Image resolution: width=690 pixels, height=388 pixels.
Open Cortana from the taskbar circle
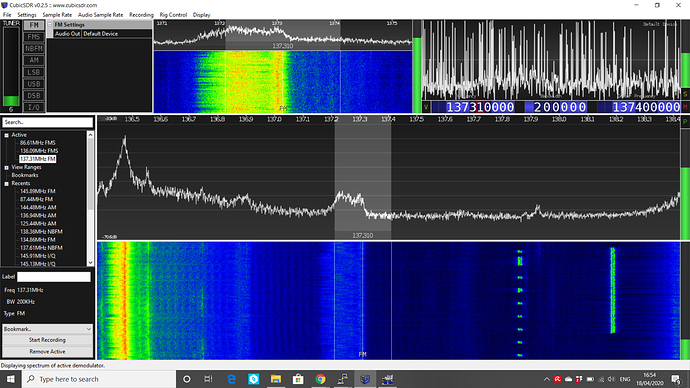pyautogui.click(x=187, y=379)
